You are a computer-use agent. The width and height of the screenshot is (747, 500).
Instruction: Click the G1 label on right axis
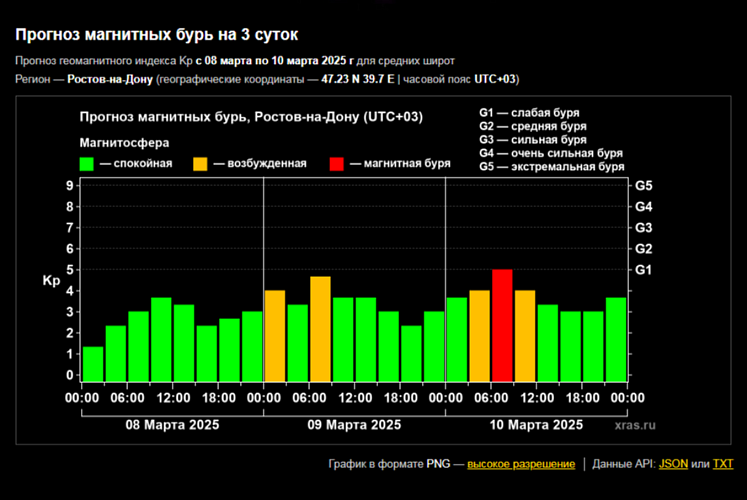pyautogui.click(x=644, y=270)
